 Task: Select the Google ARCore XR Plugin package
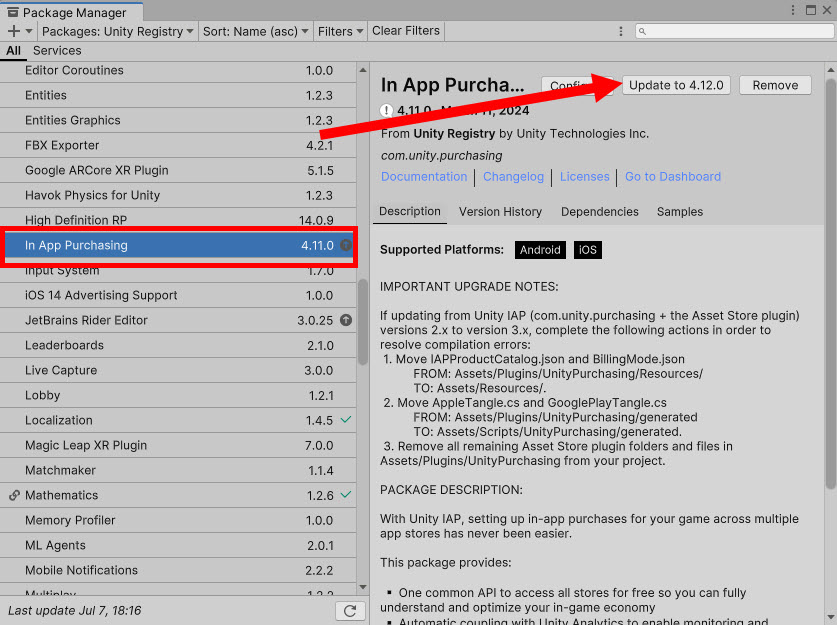(178, 171)
